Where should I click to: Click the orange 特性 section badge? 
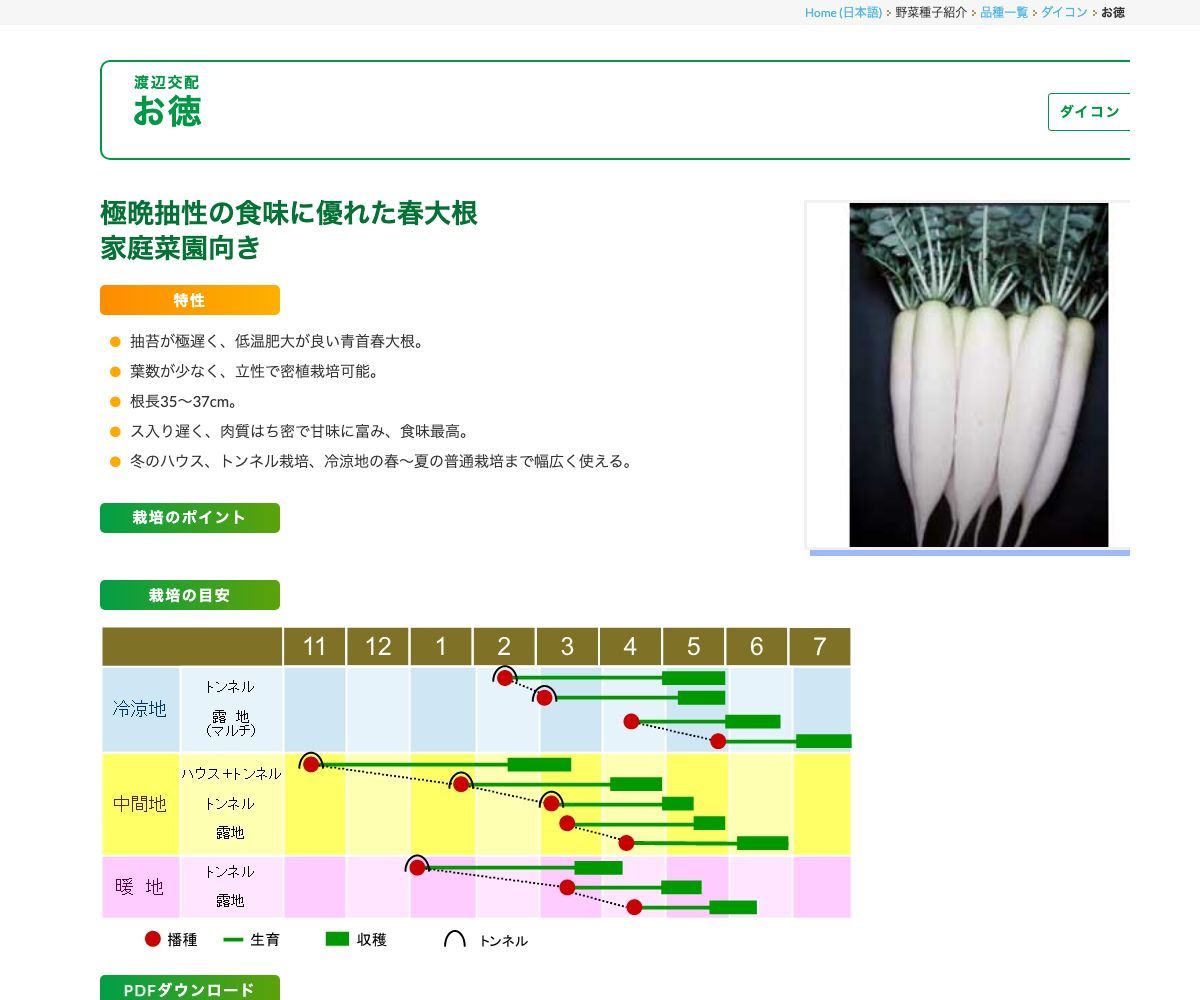click(x=189, y=299)
